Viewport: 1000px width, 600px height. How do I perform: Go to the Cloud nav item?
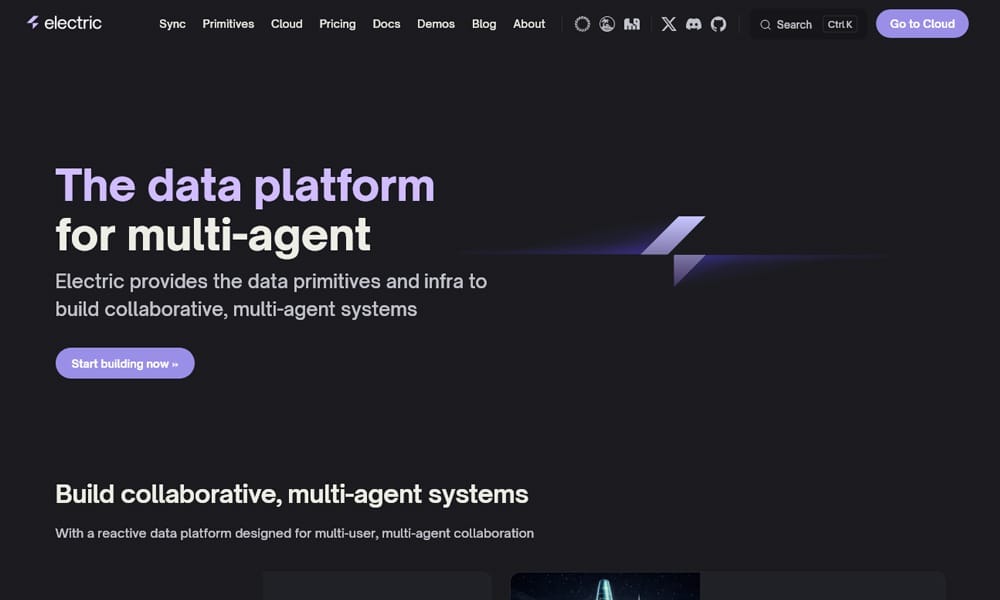point(286,24)
